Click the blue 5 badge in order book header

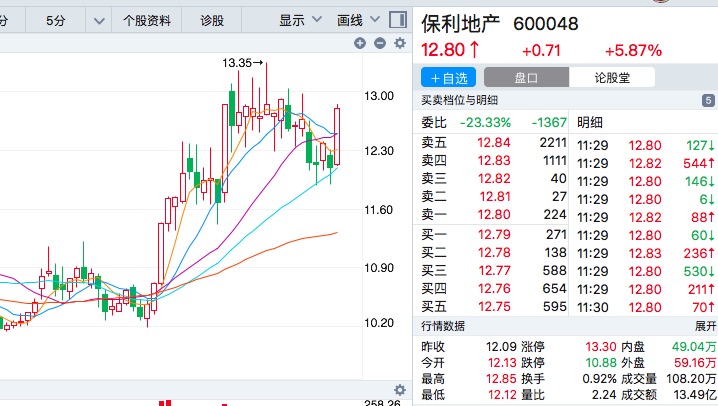(708, 100)
